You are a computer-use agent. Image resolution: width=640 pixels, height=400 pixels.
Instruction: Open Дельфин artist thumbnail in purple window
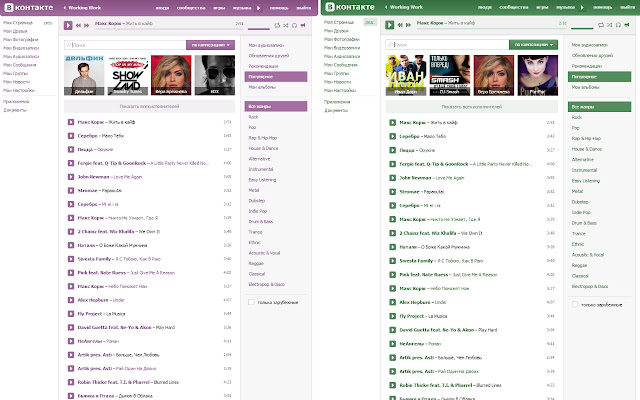[84, 75]
